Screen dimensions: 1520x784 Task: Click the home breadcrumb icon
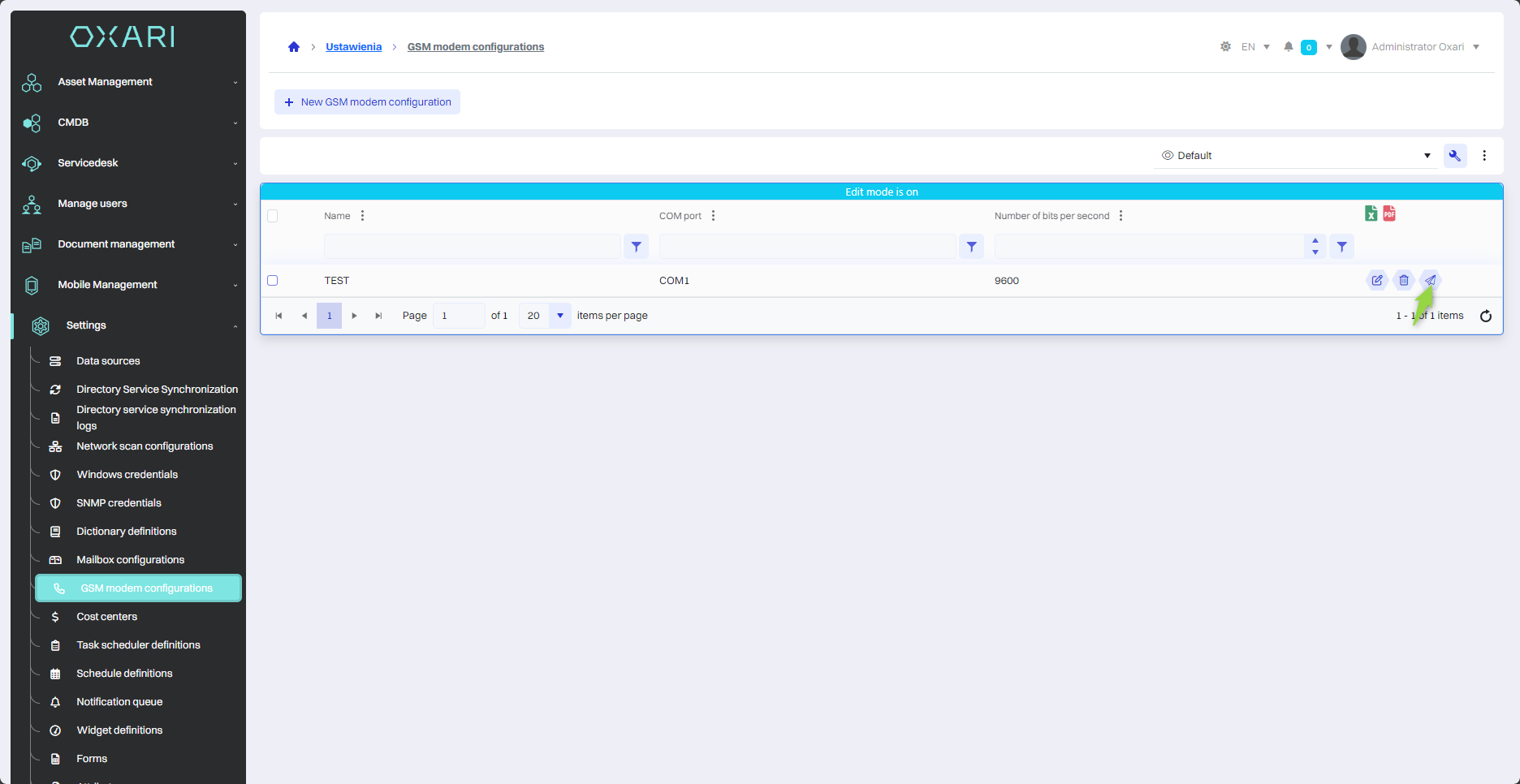(294, 47)
